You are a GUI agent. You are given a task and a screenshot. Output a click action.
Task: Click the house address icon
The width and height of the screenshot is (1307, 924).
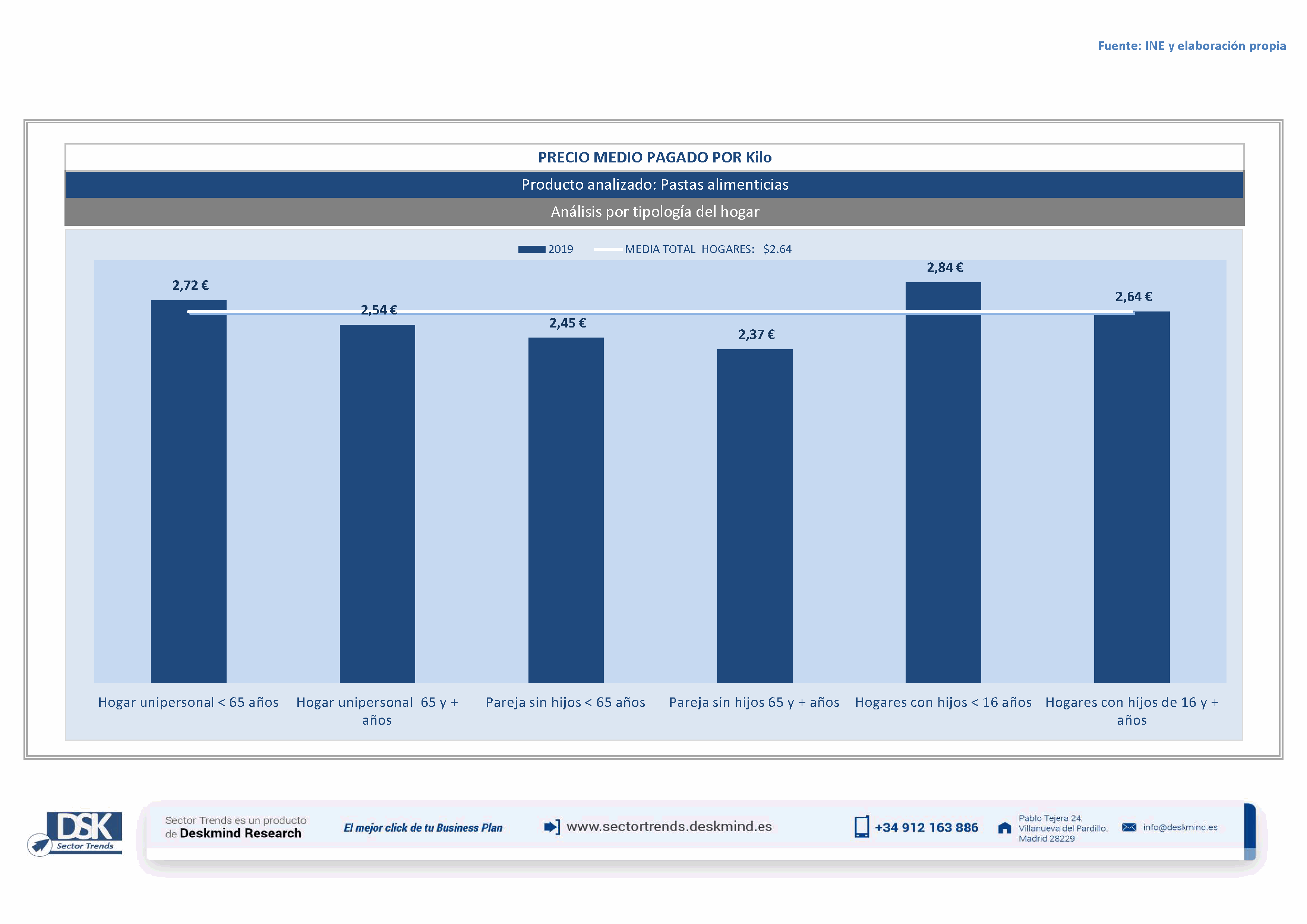click(1005, 828)
